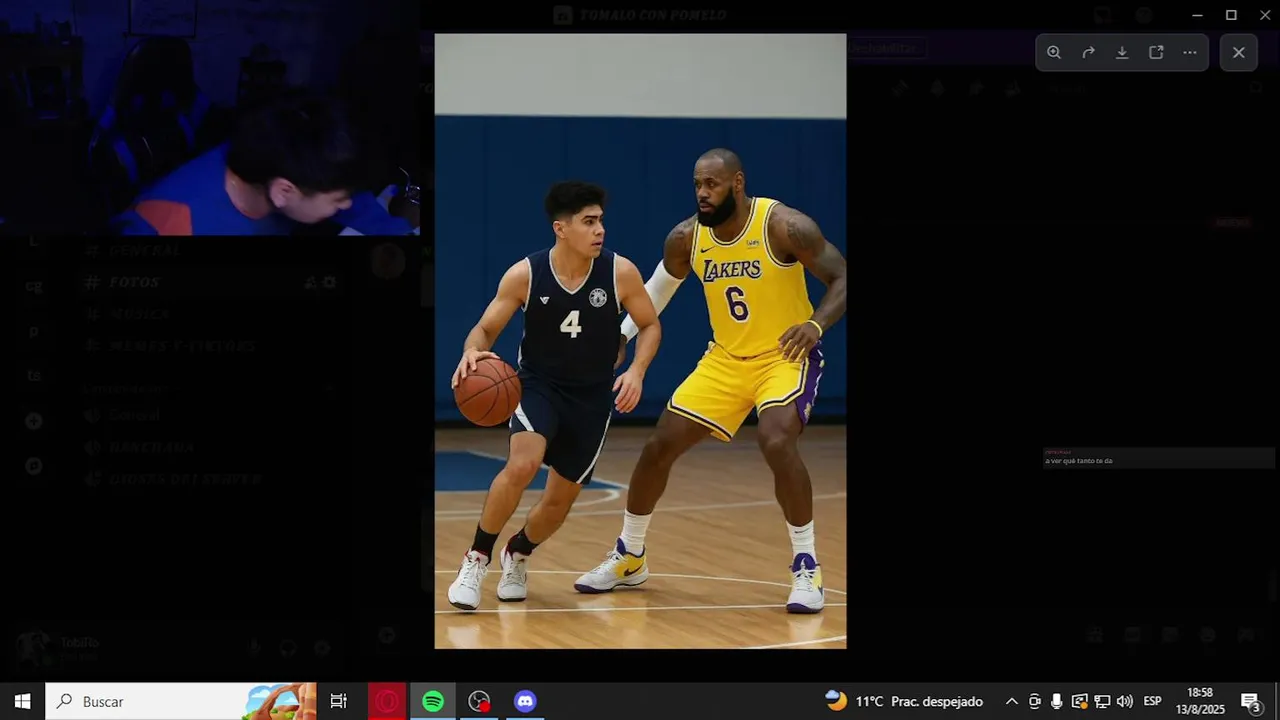Click create invite icon for FOTOS
Viewport: 1280px width, 720px height.
[x=311, y=283]
